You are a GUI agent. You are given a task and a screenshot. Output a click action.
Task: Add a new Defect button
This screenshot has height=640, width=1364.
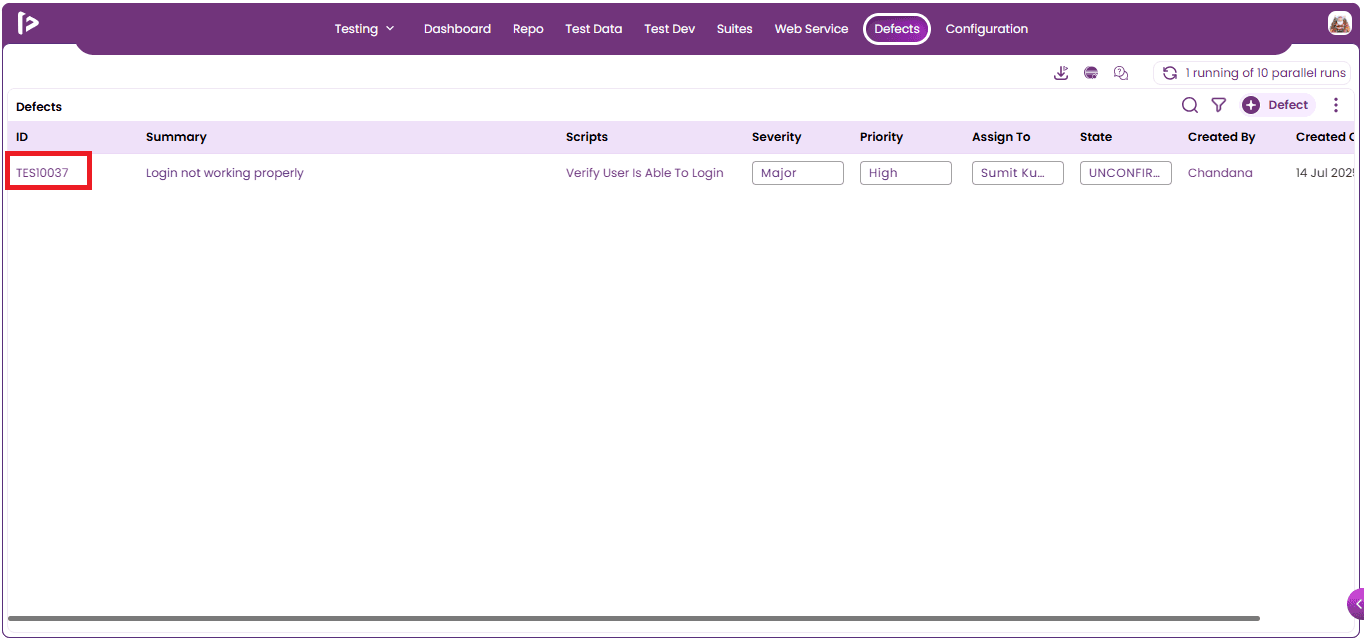(1277, 105)
